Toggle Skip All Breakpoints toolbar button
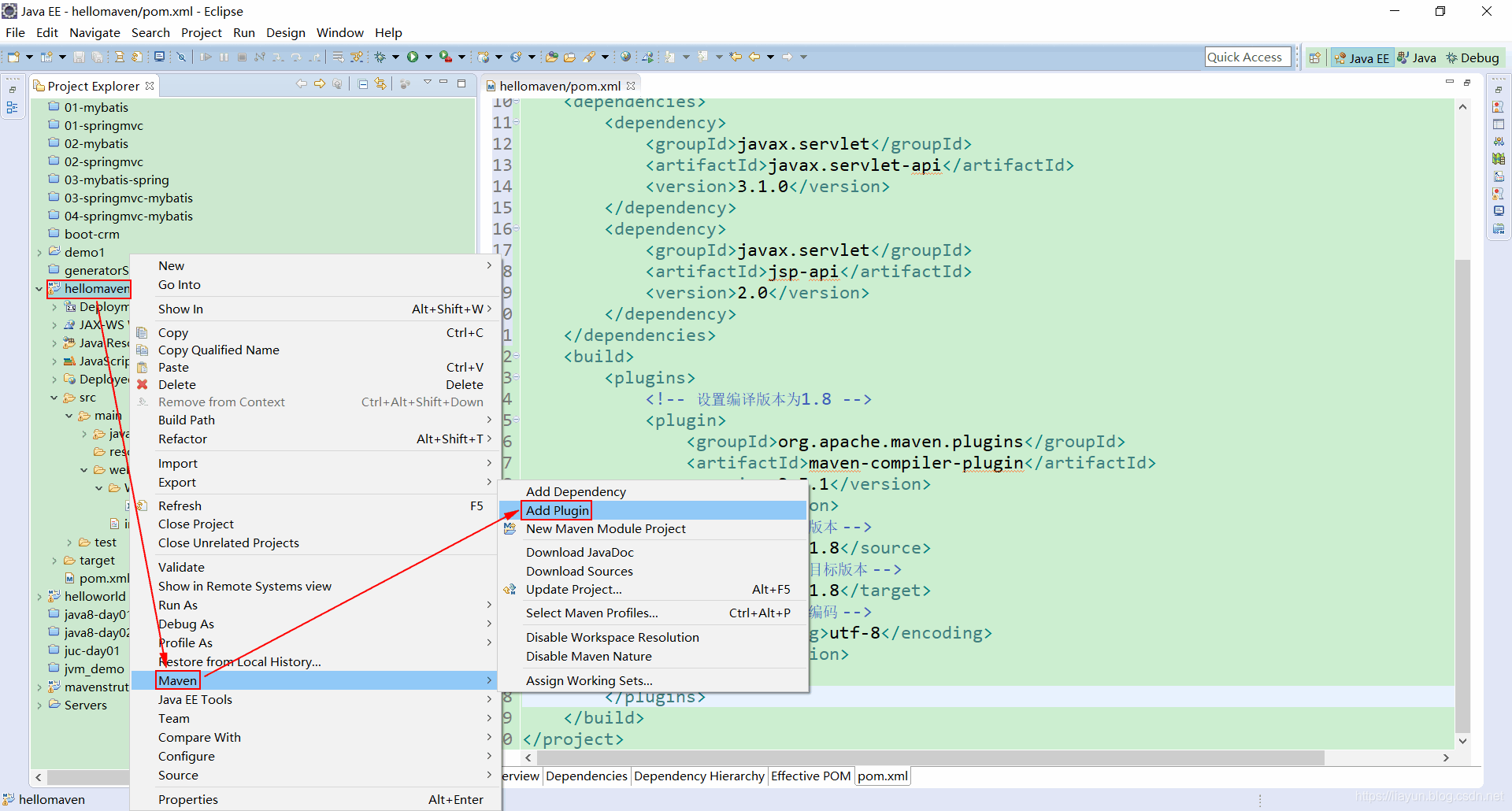 [x=181, y=57]
